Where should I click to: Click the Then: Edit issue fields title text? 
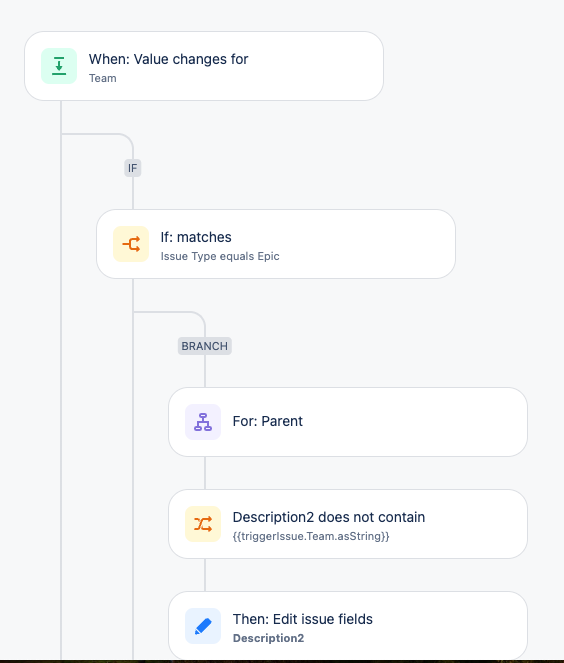[303, 619]
